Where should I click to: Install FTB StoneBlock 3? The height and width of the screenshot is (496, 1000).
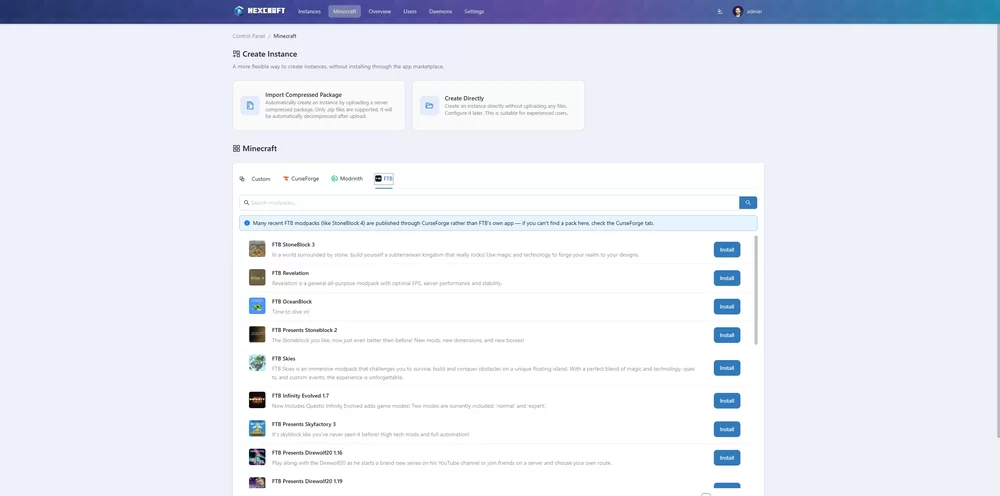727,250
